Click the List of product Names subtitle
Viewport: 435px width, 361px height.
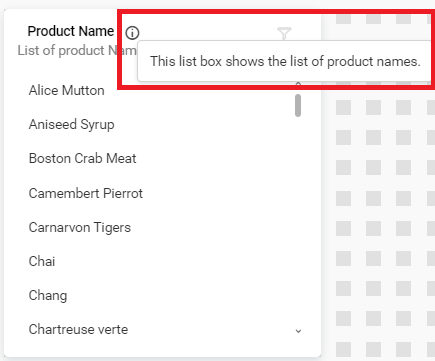tap(77, 51)
